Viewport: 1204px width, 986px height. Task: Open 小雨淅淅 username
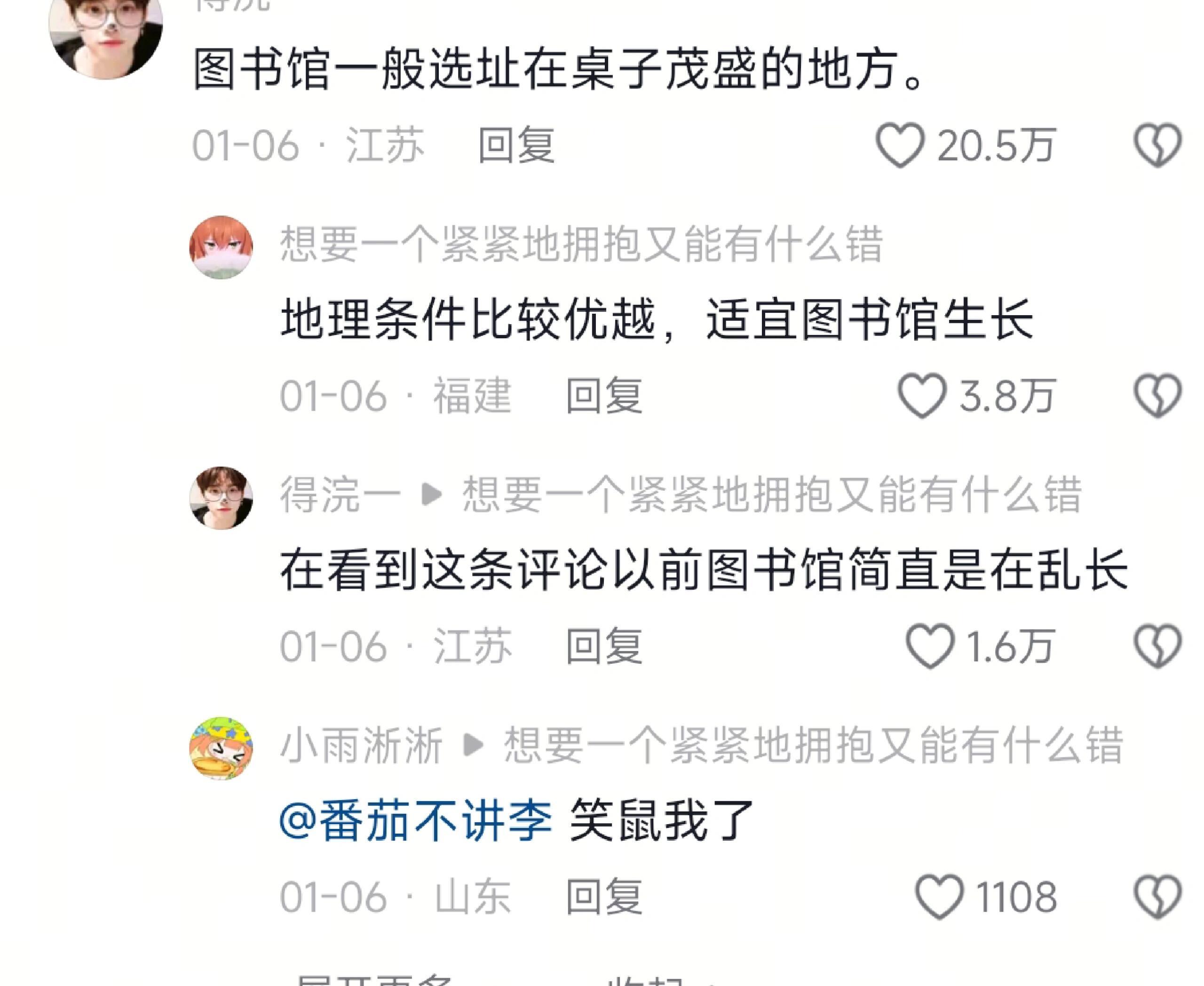tap(361, 746)
